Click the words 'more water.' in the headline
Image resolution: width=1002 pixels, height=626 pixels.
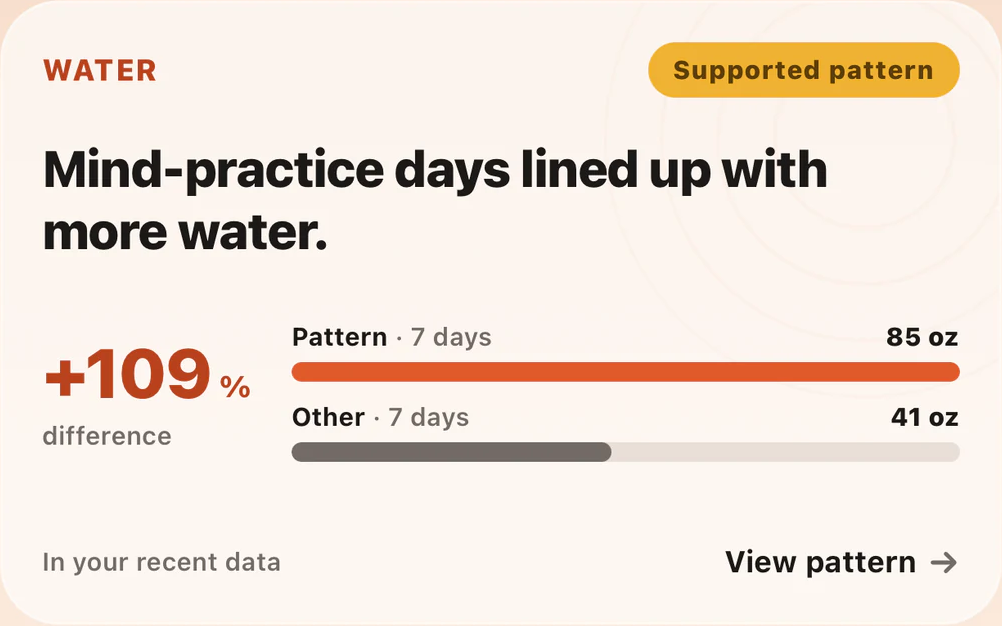(x=185, y=232)
